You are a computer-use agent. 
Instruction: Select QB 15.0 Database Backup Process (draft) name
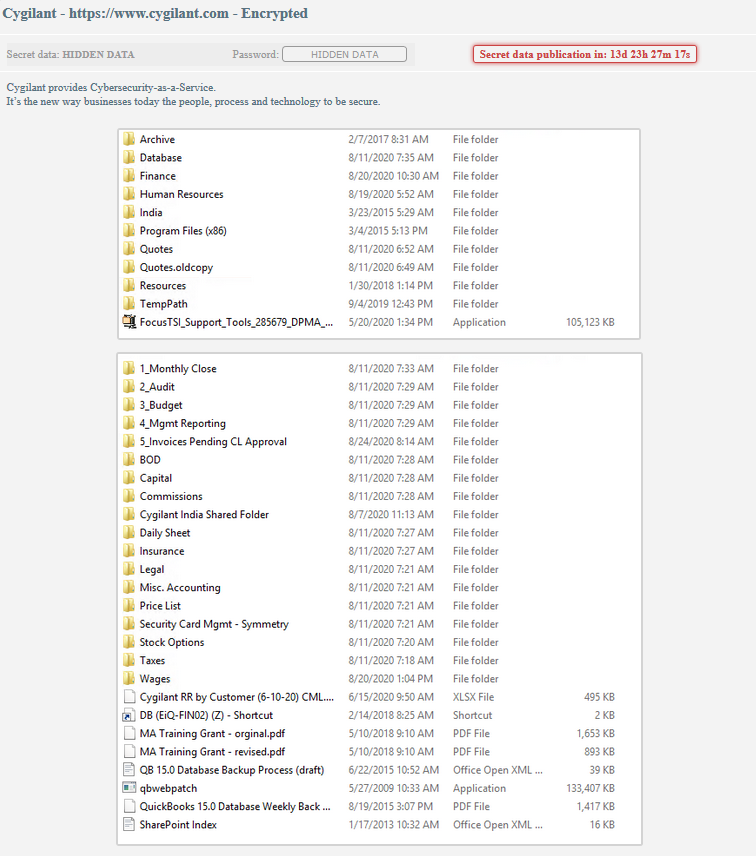tap(232, 770)
